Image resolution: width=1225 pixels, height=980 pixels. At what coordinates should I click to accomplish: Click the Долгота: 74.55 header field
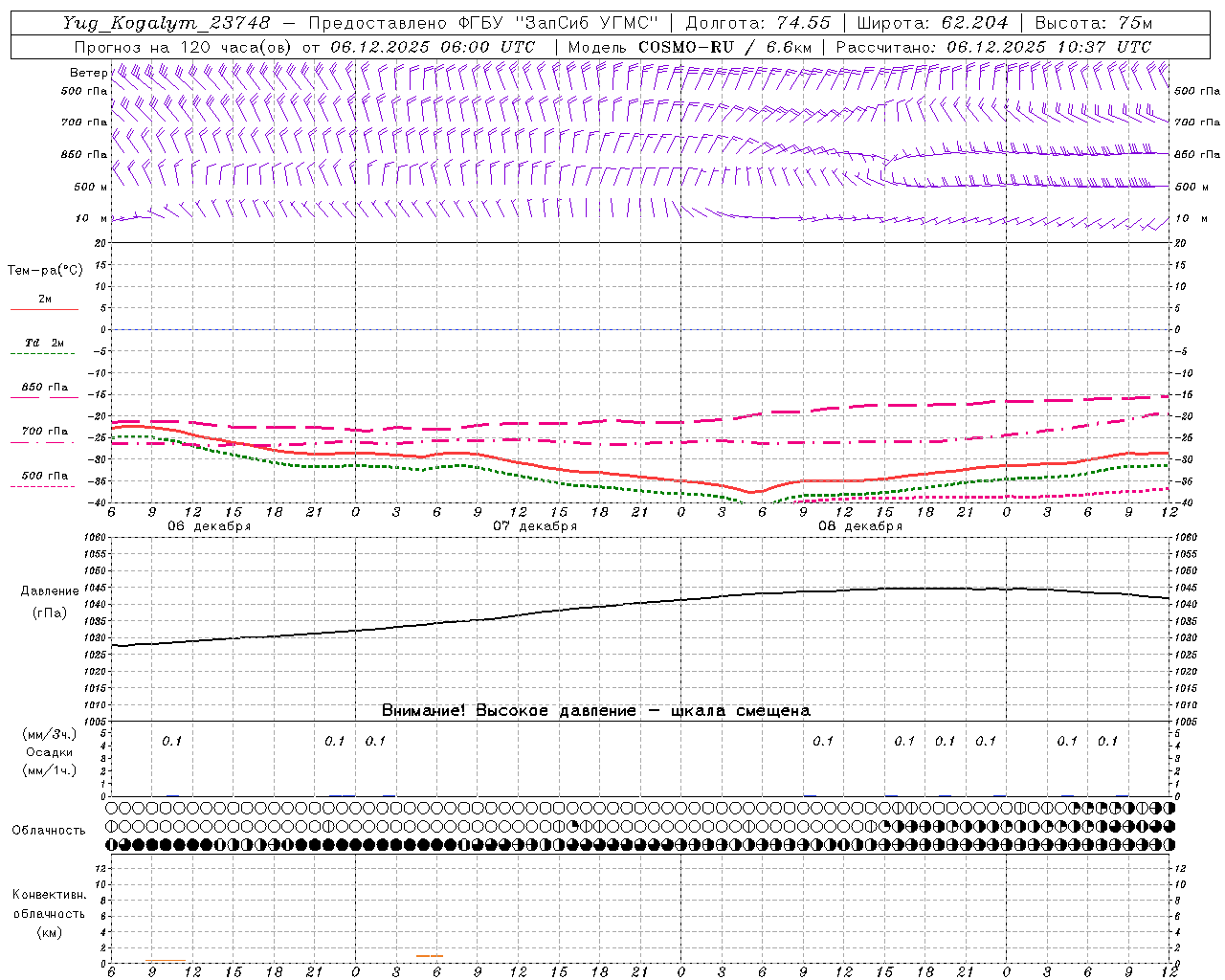(x=758, y=23)
